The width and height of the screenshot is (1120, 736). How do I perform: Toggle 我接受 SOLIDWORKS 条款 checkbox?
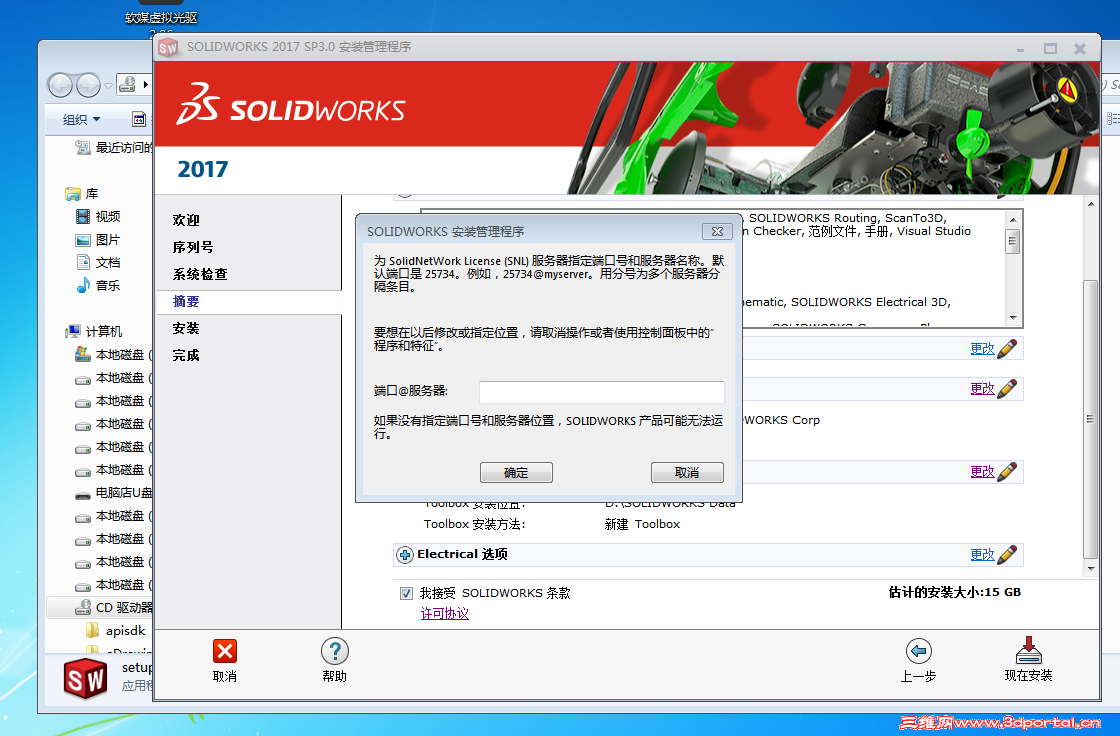(x=406, y=593)
